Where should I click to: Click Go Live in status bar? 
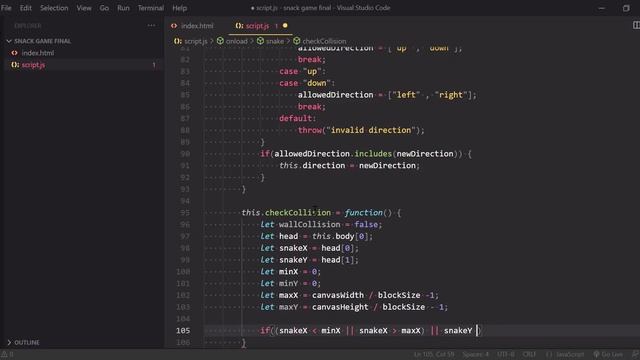click(x=608, y=354)
